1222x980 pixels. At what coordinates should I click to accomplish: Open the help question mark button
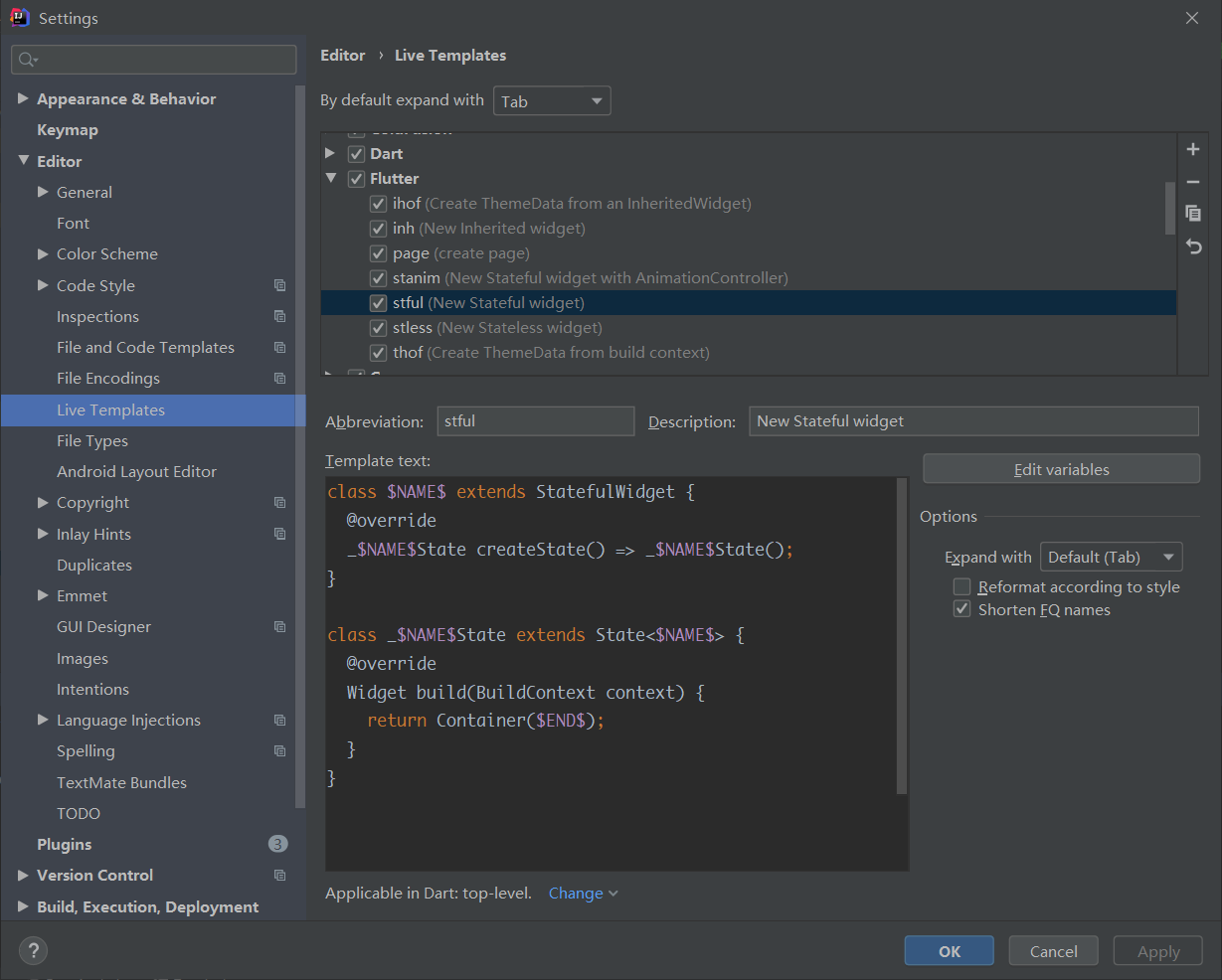pos(33,951)
